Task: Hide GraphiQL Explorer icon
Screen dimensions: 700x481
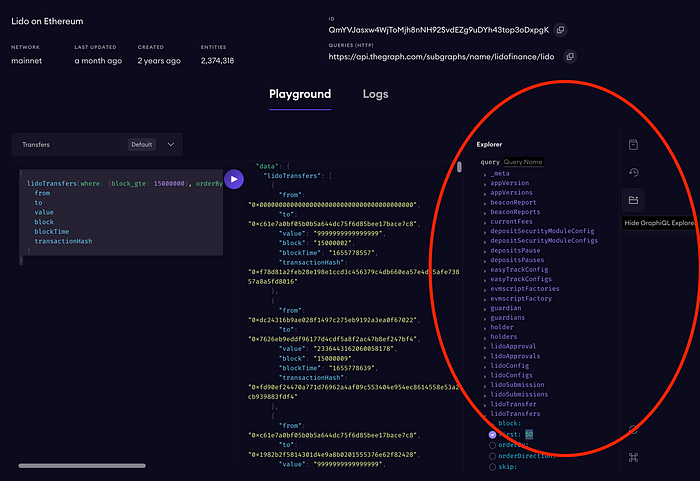Action: (633, 200)
